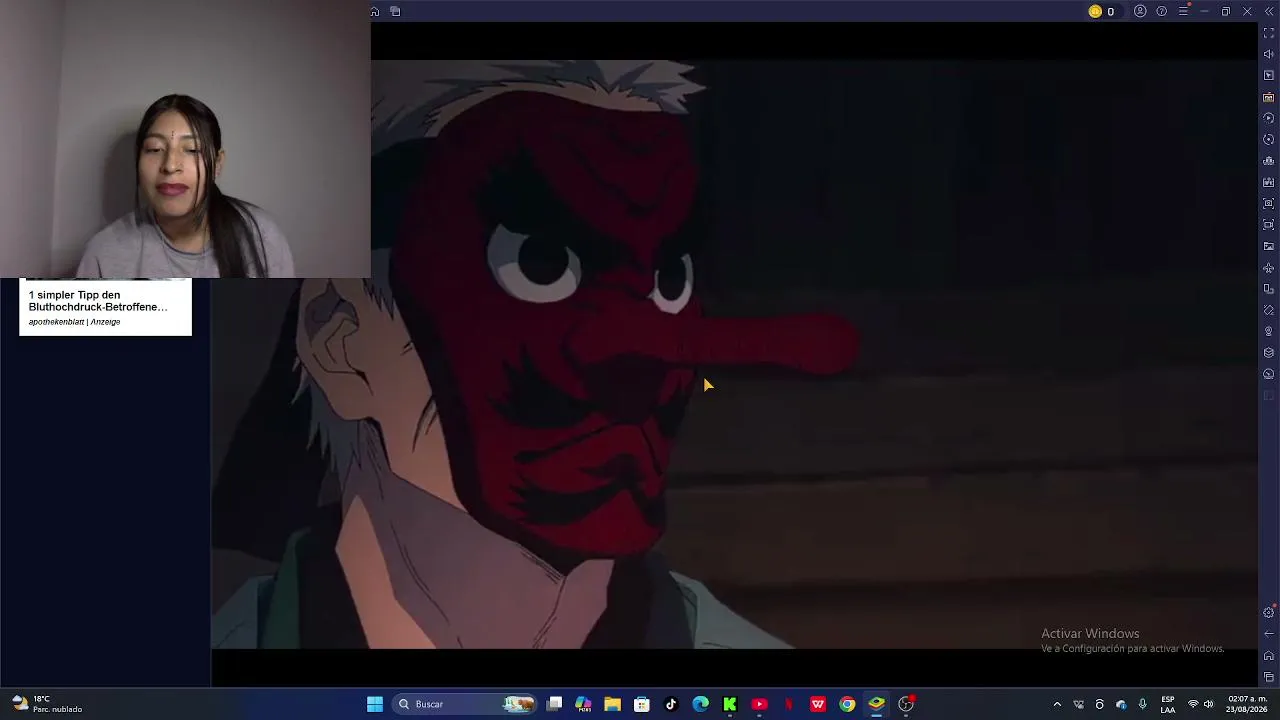1280x720 pixels.
Task: Open the clock showing 02:07 a. m.
Action: click(1247, 704)
